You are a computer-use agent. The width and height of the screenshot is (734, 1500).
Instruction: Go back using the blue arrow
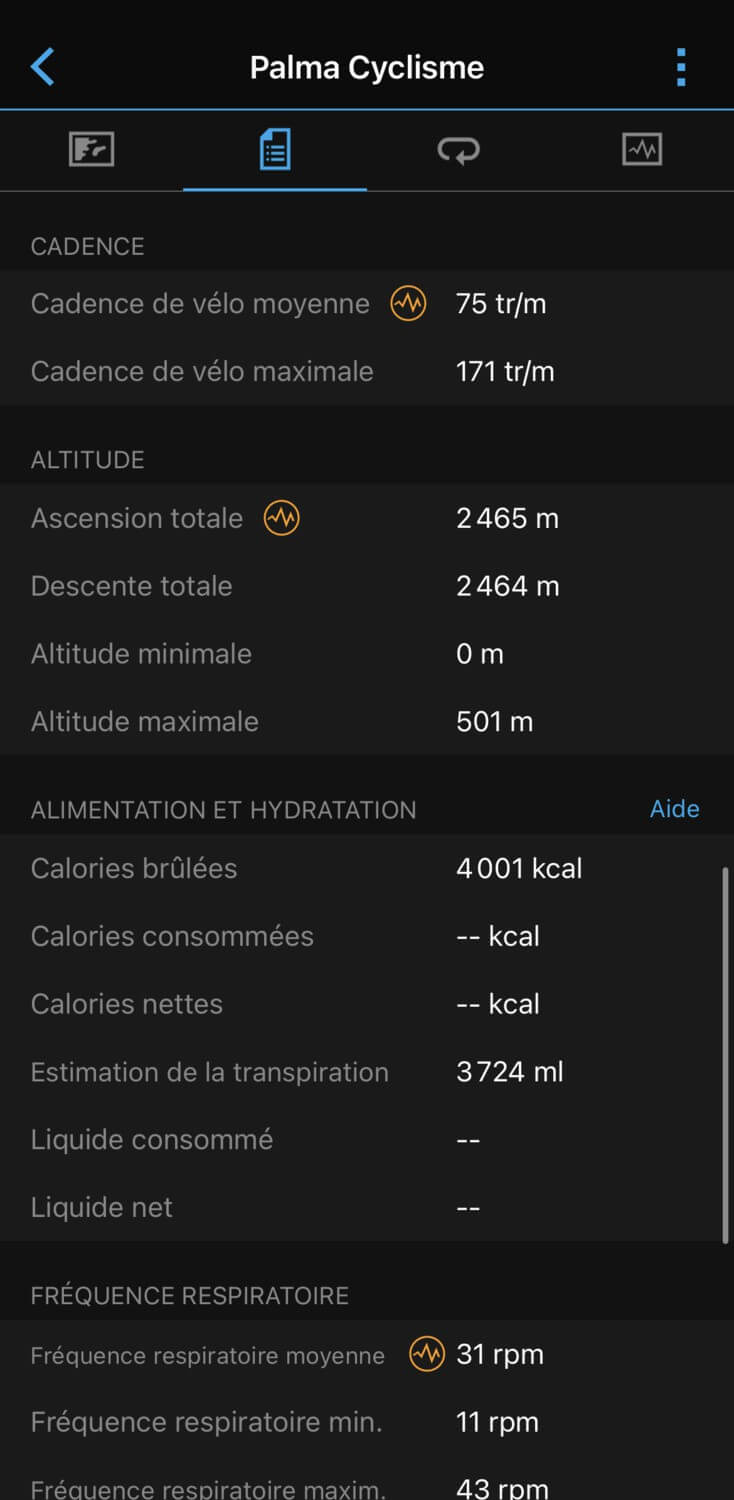42,67
